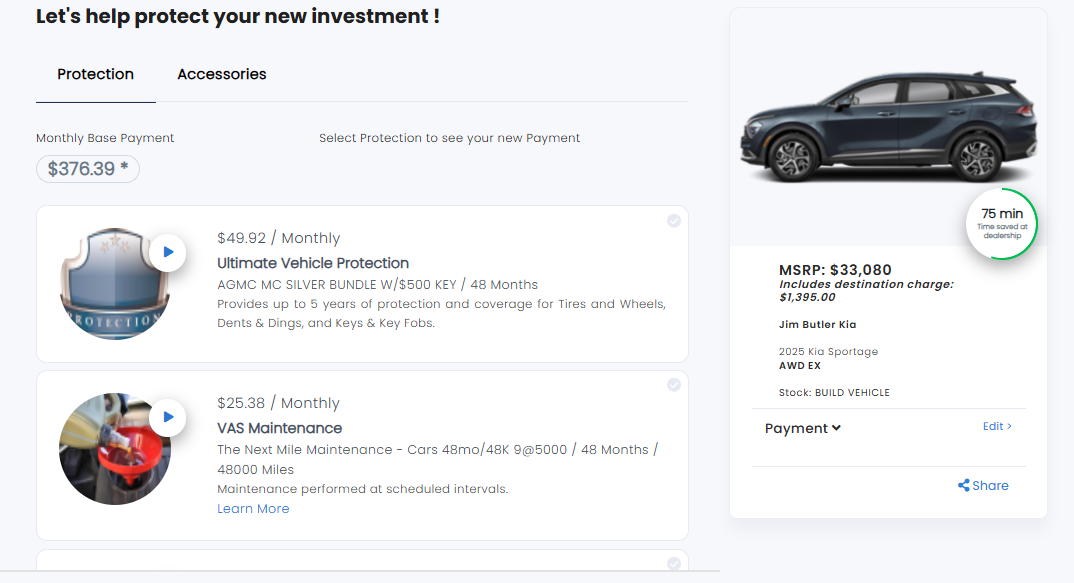Image resolution: width=1074 pixels, height=583 pixels.
Task: Play the VAS Maintenance video
Action: (168, 417)
